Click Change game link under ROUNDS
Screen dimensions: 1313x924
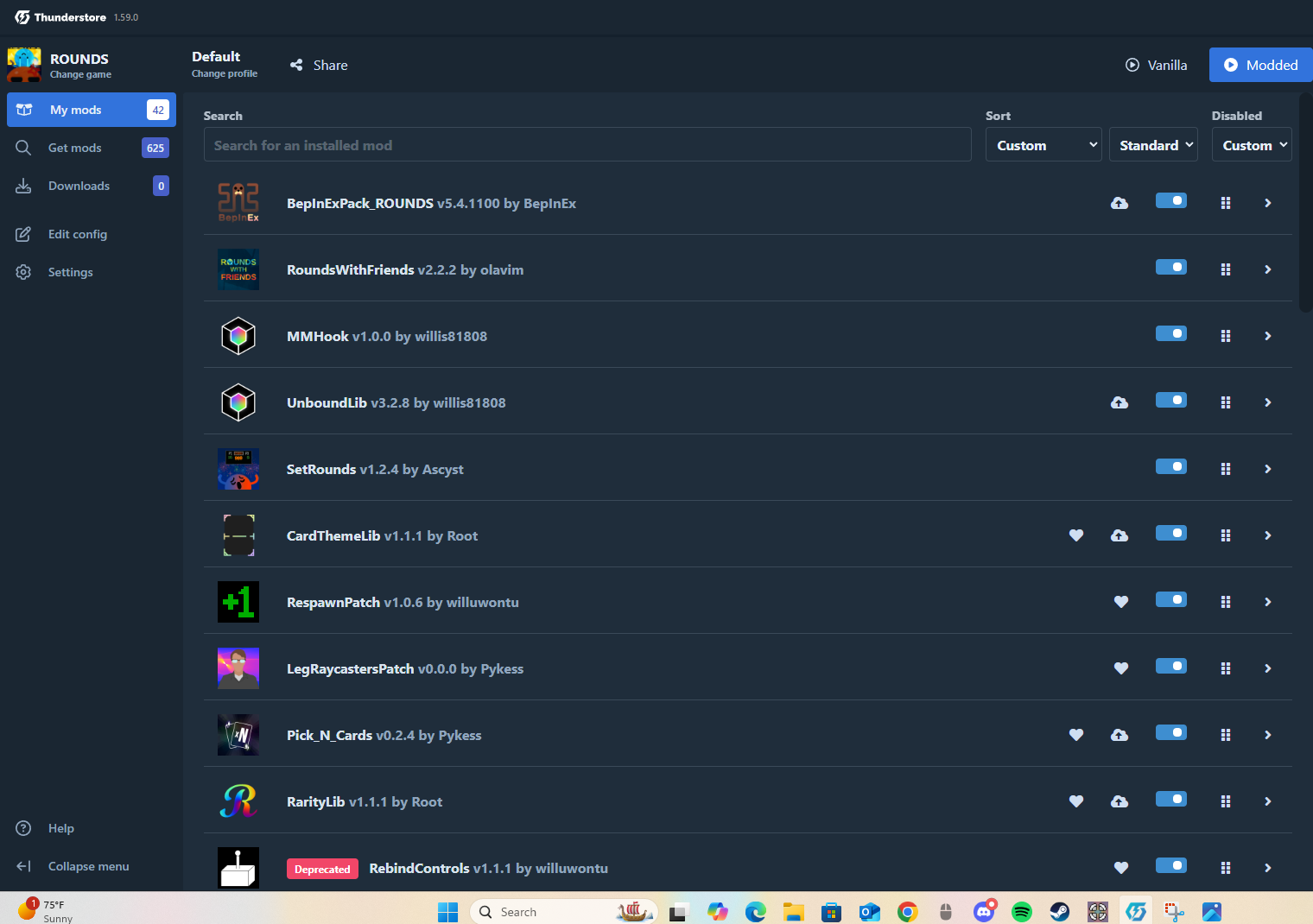80,75
